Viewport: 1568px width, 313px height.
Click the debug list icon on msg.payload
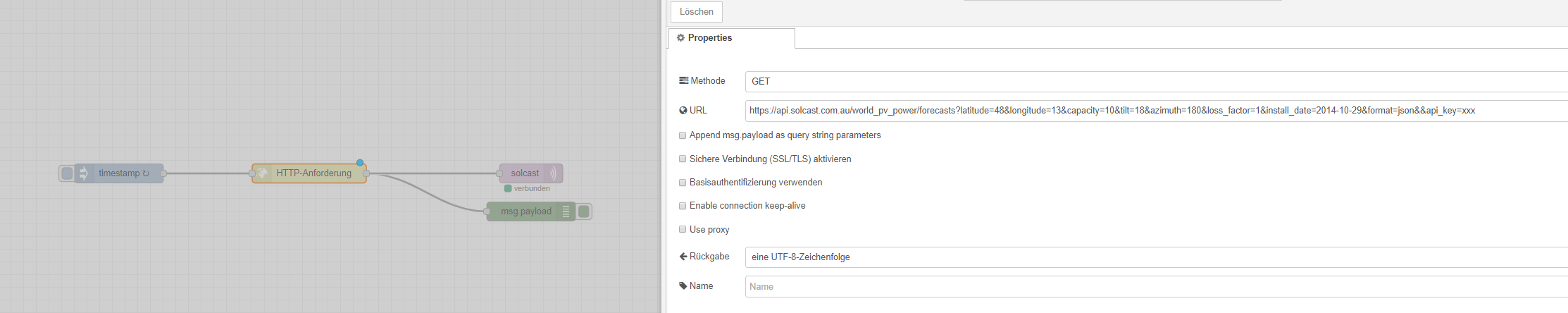[x=566, y=211]
